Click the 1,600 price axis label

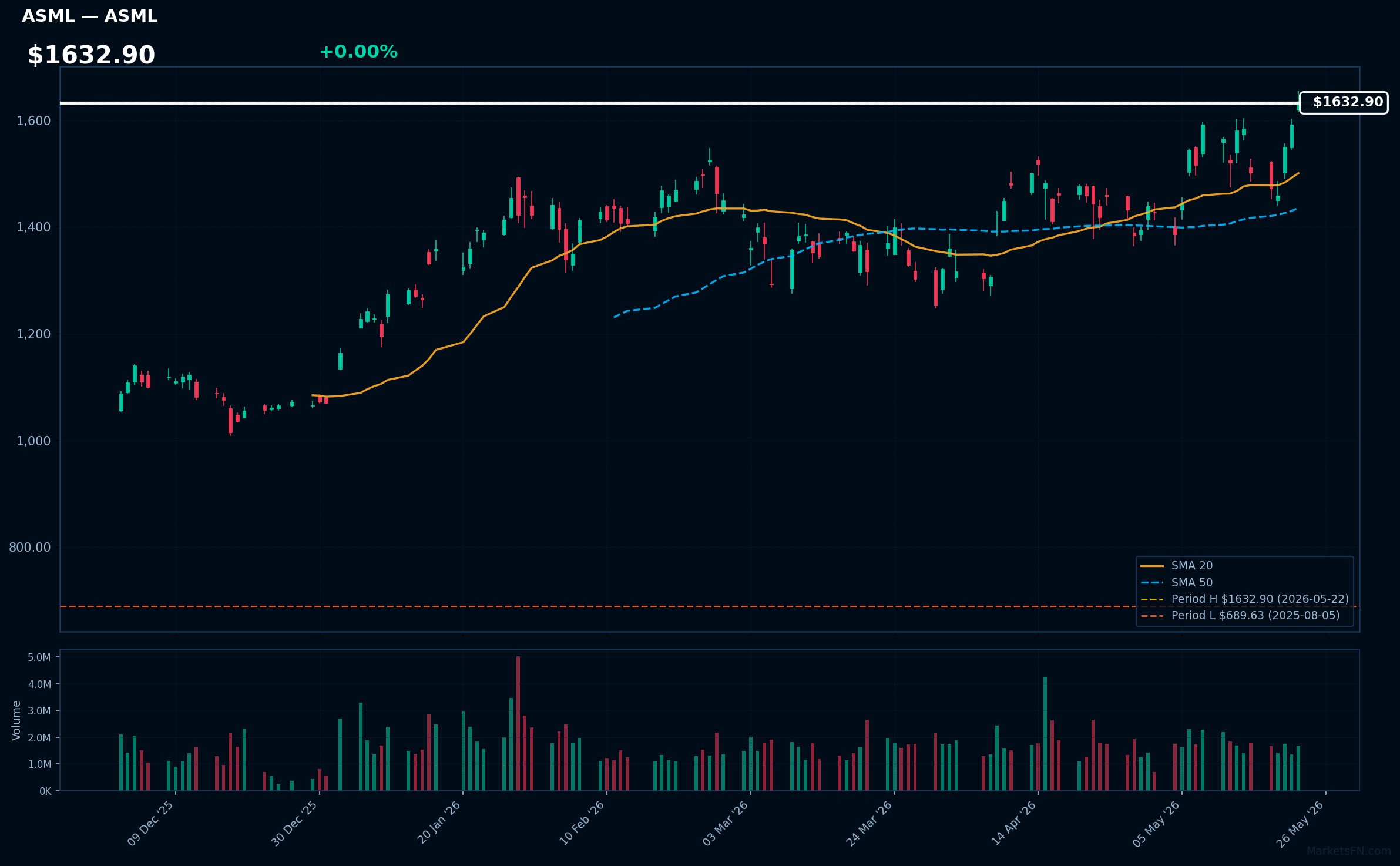pos(33,121)
